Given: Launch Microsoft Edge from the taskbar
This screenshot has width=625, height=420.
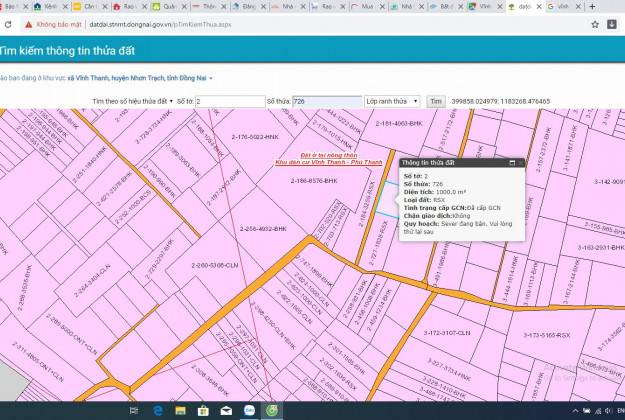Looking at the screenshot, I should (x=158, y=411).
